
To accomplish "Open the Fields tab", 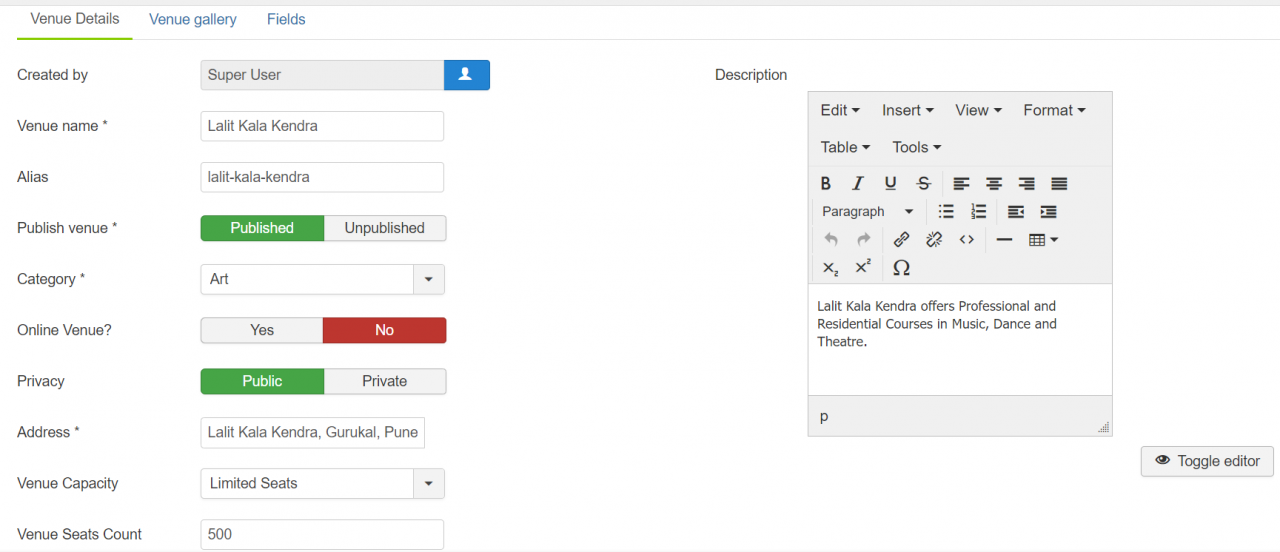I will 286,19.
